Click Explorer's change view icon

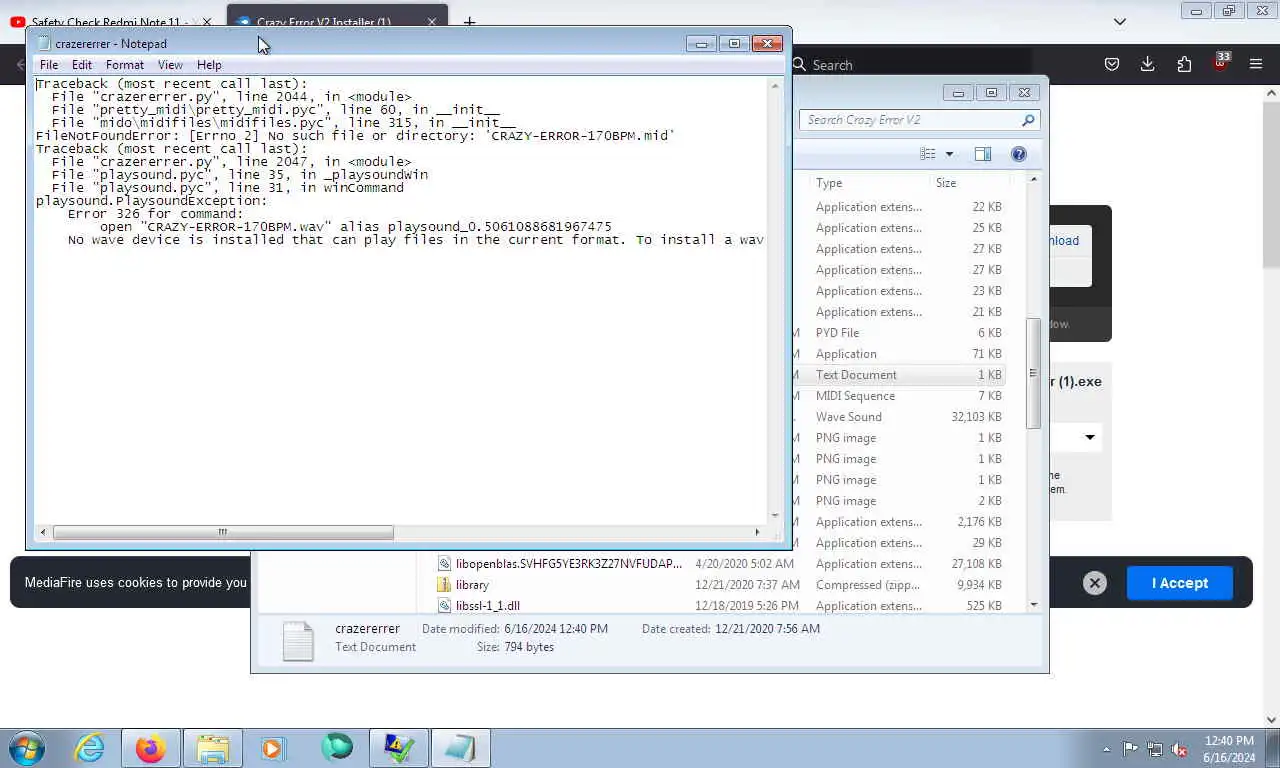[928, 154]
